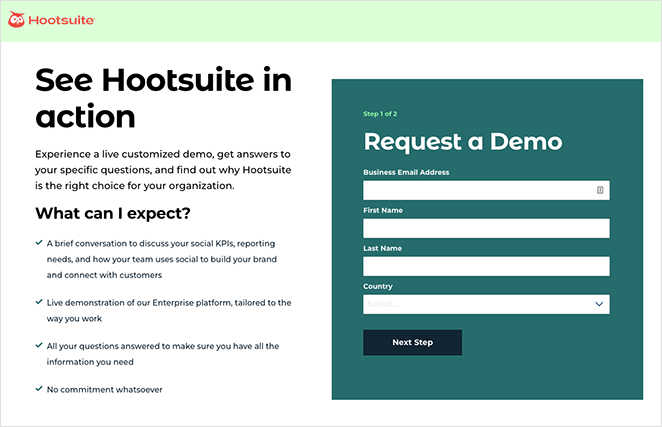The width and height of the screenshot is (662, 427).
Task: Click the Hootsuite wordmark in header
Action: [x=62, y=20]
